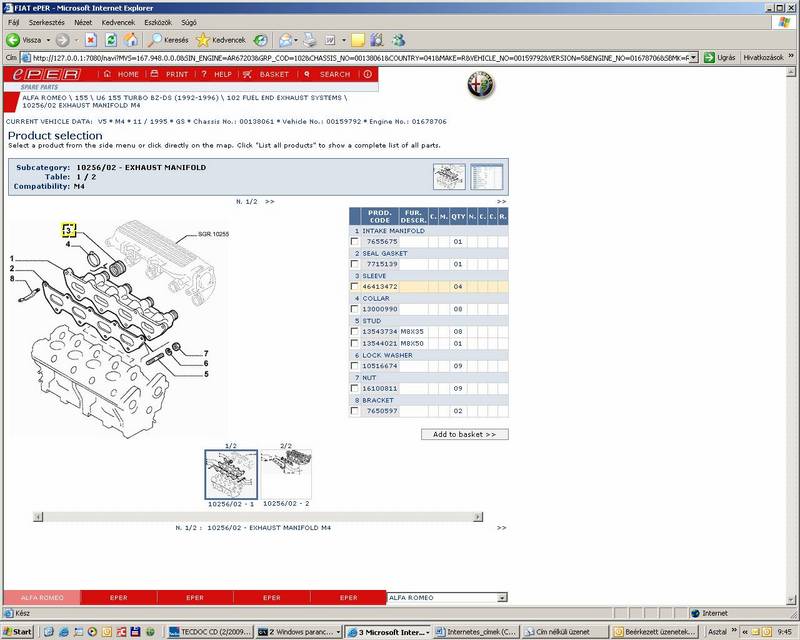Click the Add to basket button
This screenshot has height=640, width=800.
point(464,434)
